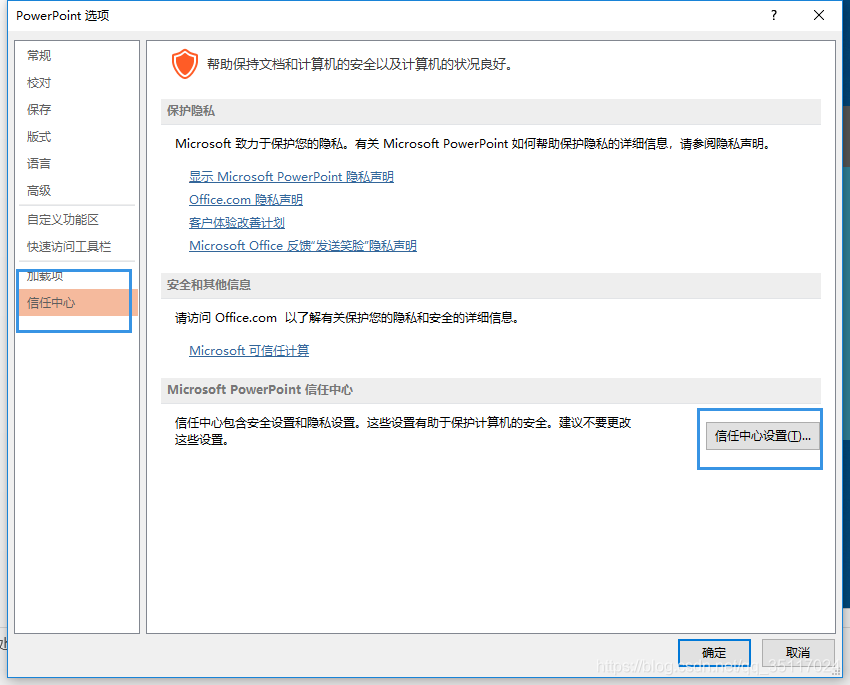The width and height of the screenshot is (850, 685).
Task: Click the text starting 请访问 Office.com
Action: pyautogui.click(x=347, y=318)
